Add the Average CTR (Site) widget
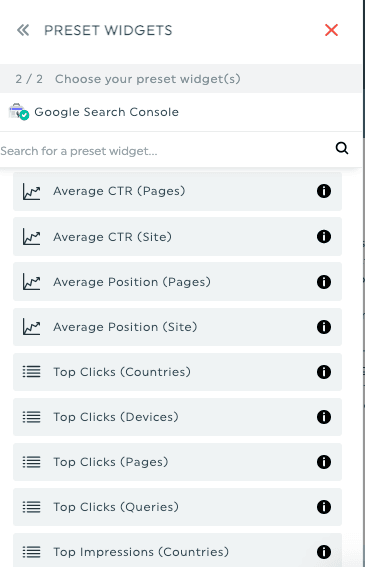Viewport: 365px width, 567px height. tap(177, 236)
